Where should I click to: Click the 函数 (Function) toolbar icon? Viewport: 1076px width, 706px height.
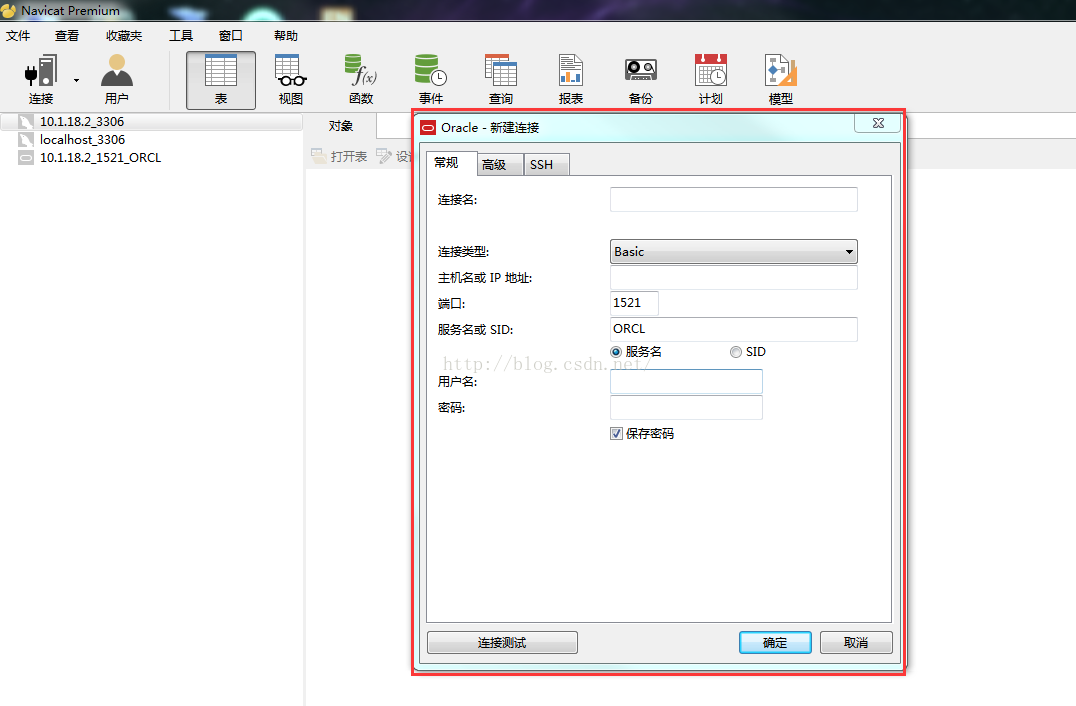click(x=361, y=80)
